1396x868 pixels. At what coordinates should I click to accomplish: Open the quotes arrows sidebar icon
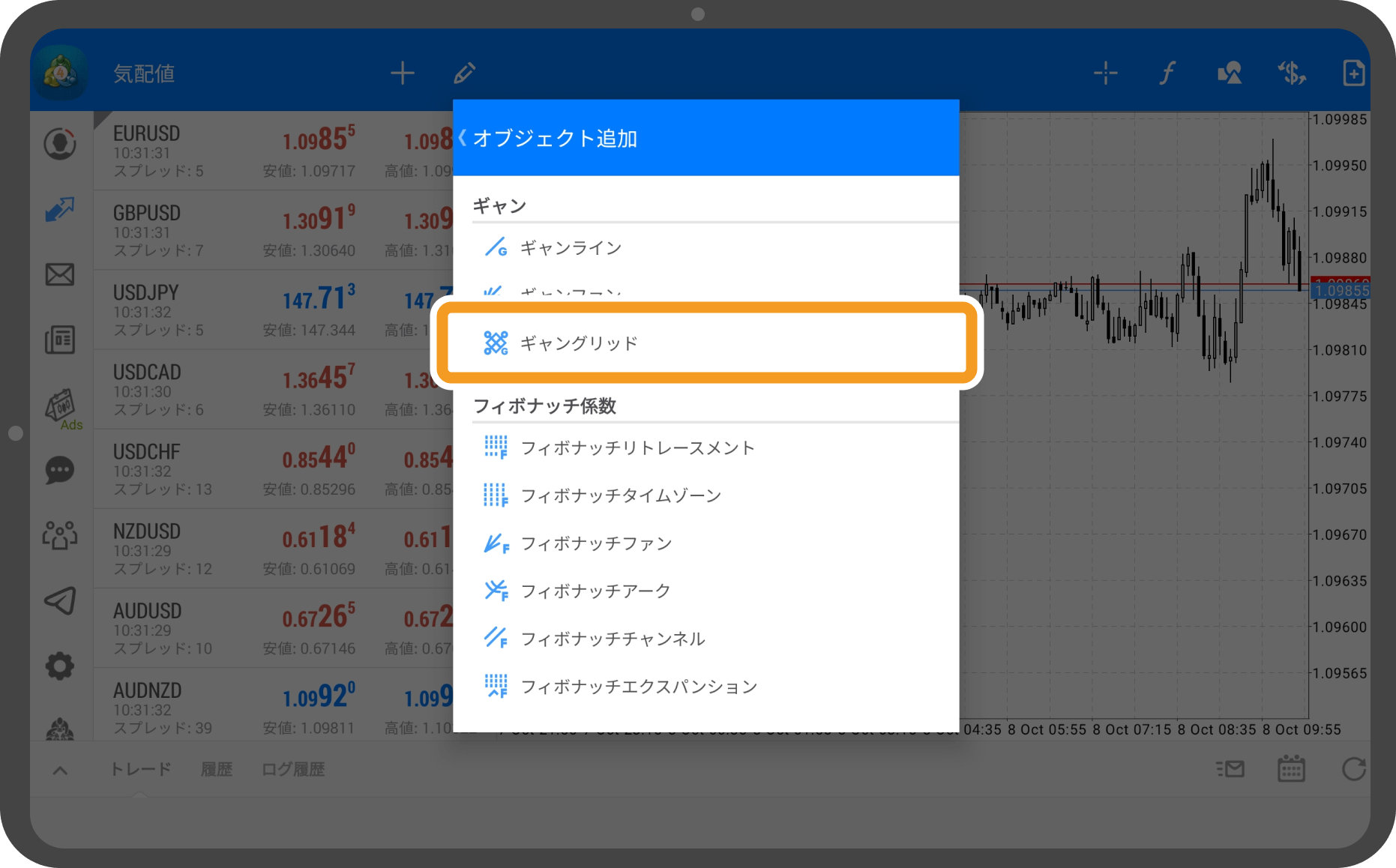point(60,209)
